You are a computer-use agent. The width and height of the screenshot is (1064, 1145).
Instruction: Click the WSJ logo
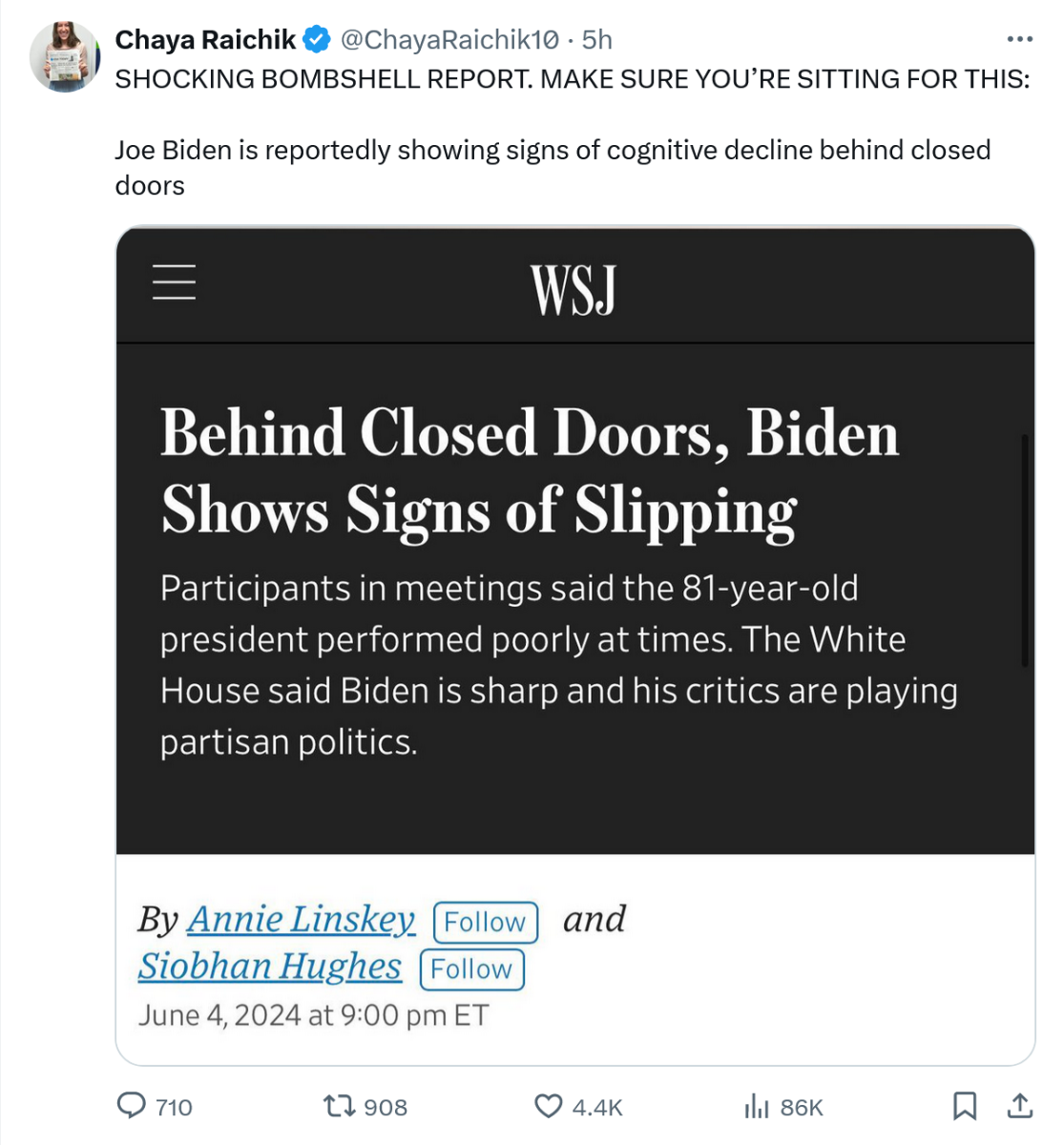pyautogui.click(x=574, y=289)
